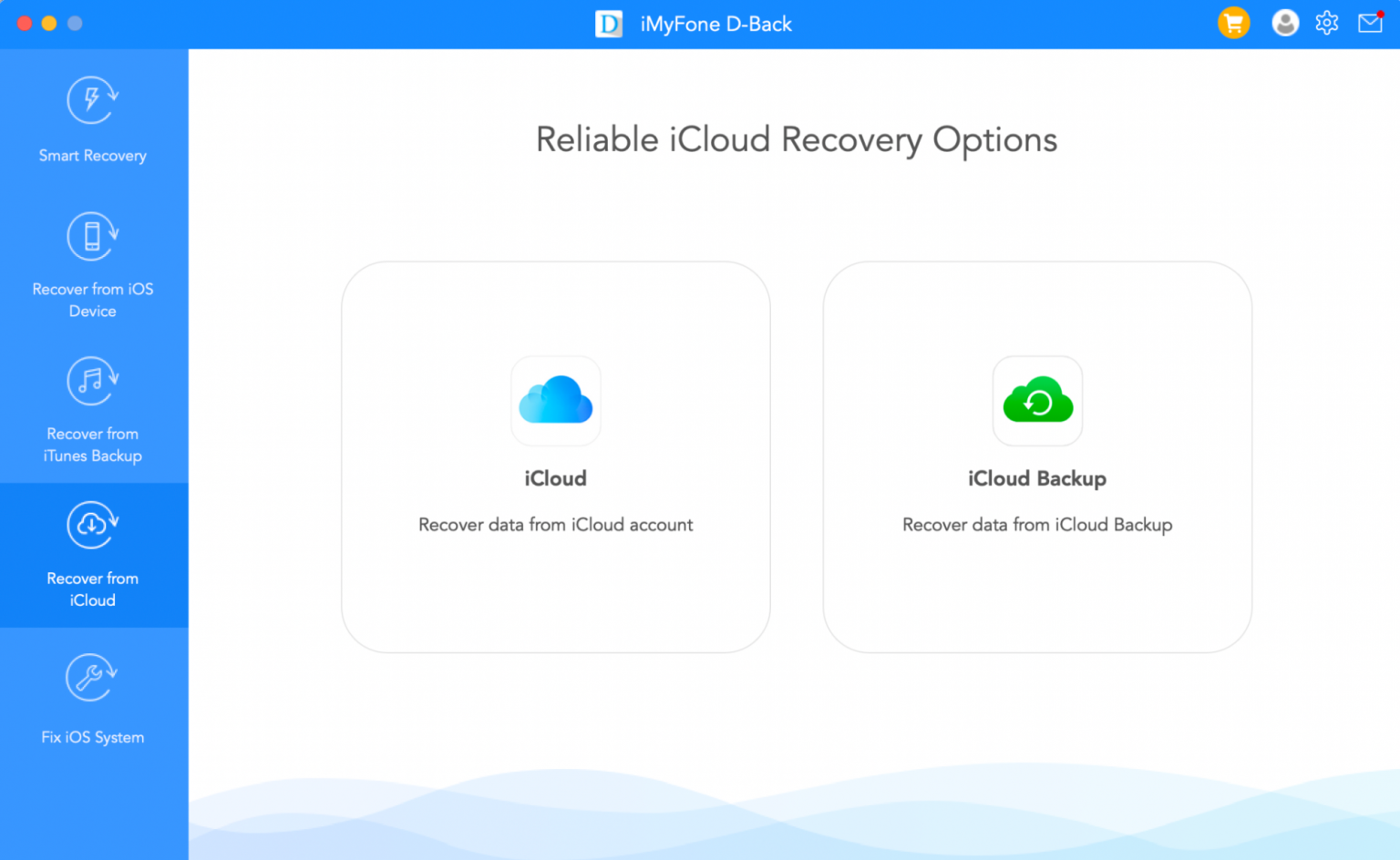This screenshot has height=860, width=1400.
Task: Select the iCloud title text
Action: coord(555,478)
